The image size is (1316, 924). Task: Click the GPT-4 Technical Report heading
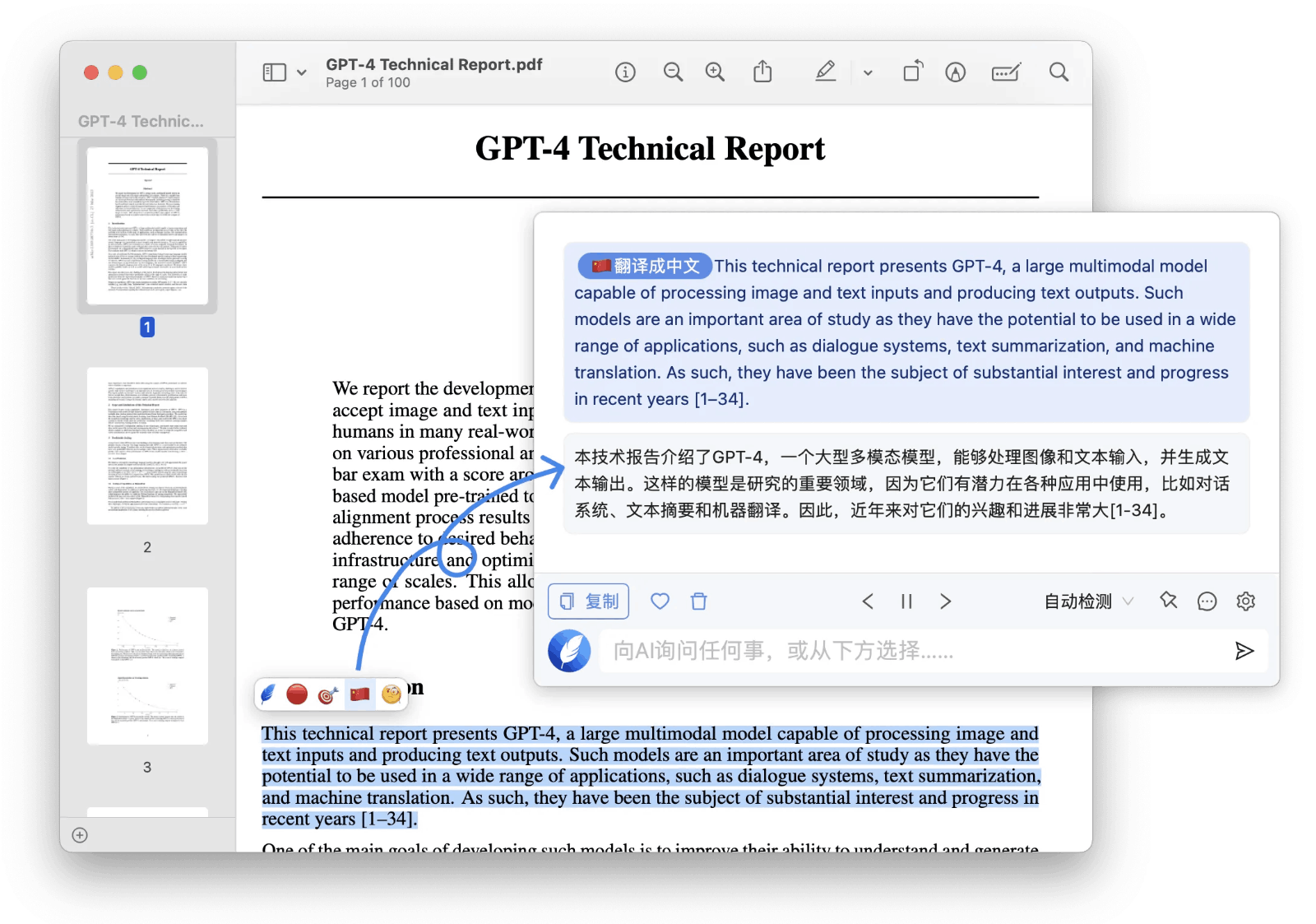[650, 149]
